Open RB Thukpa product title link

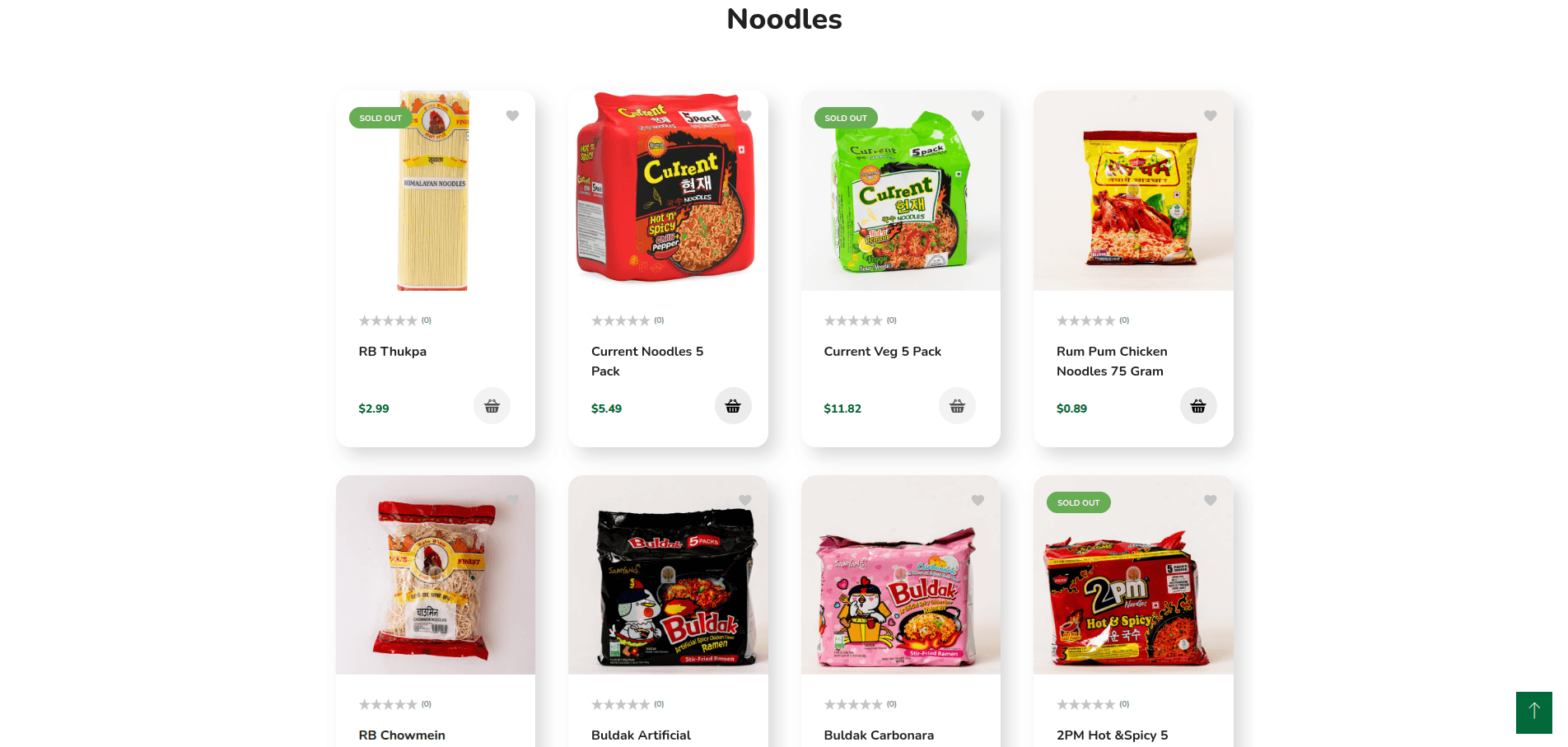[392, 352]
